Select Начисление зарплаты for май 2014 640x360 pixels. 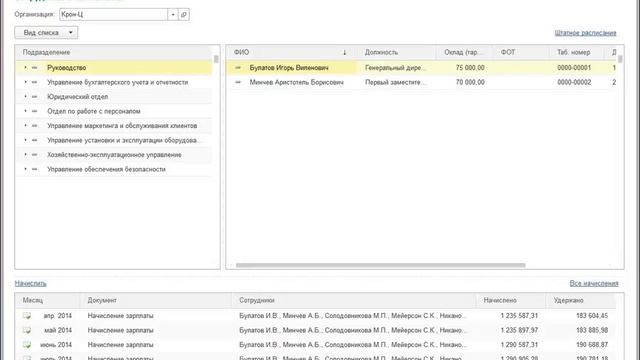click(120, 330)
